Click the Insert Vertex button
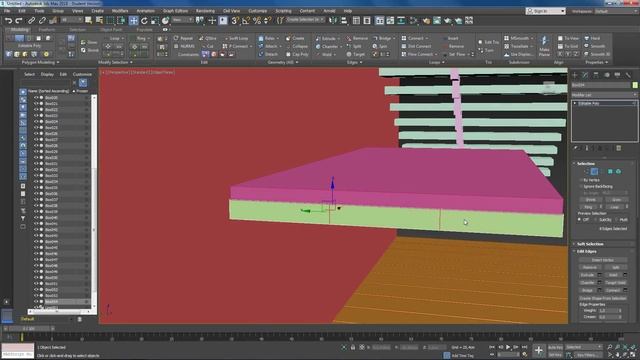Screen dimensions: 640x360 pyautogui.click(x=602, y=260)
